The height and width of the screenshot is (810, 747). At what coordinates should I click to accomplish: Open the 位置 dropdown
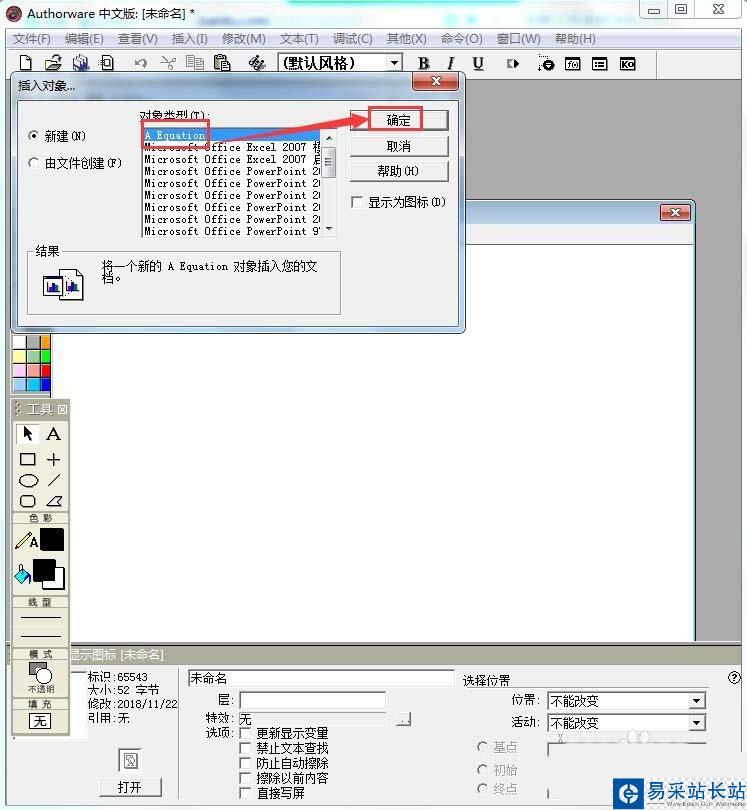tap(696, 701)
